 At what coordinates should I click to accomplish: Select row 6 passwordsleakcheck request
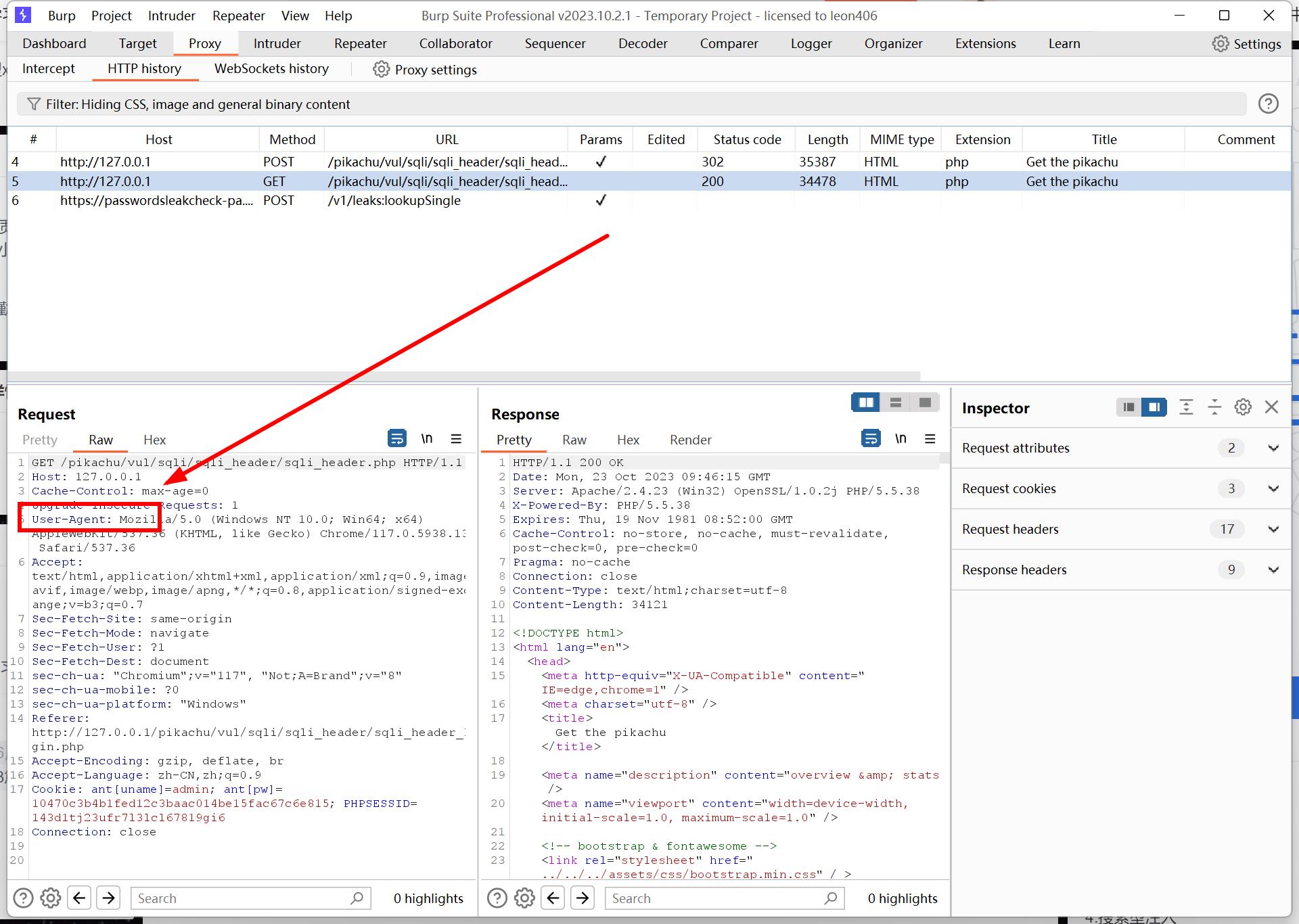649,200
